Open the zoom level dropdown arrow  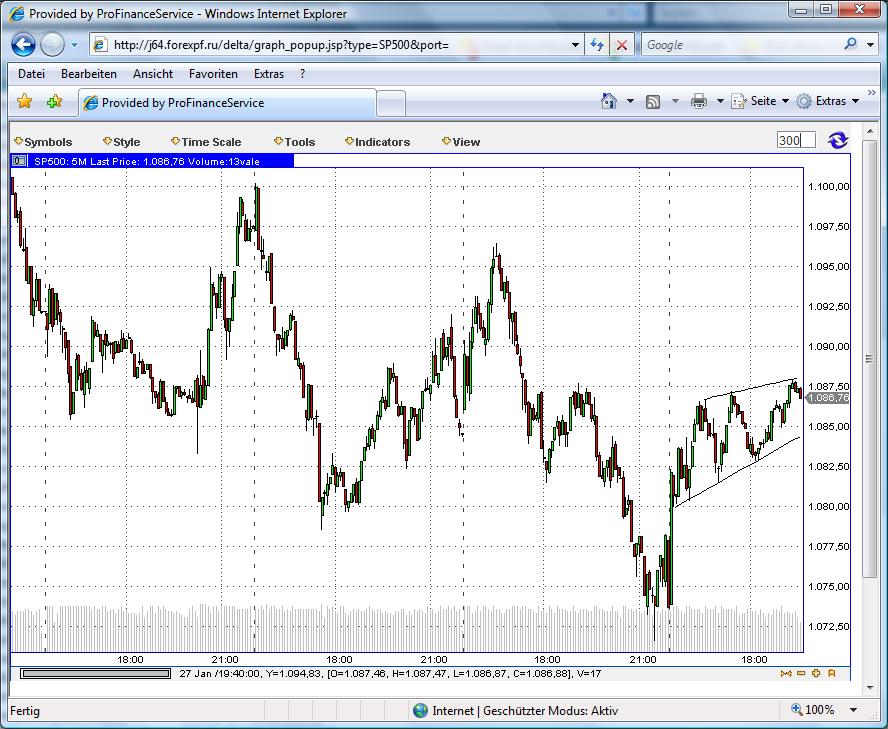(853, 710)
